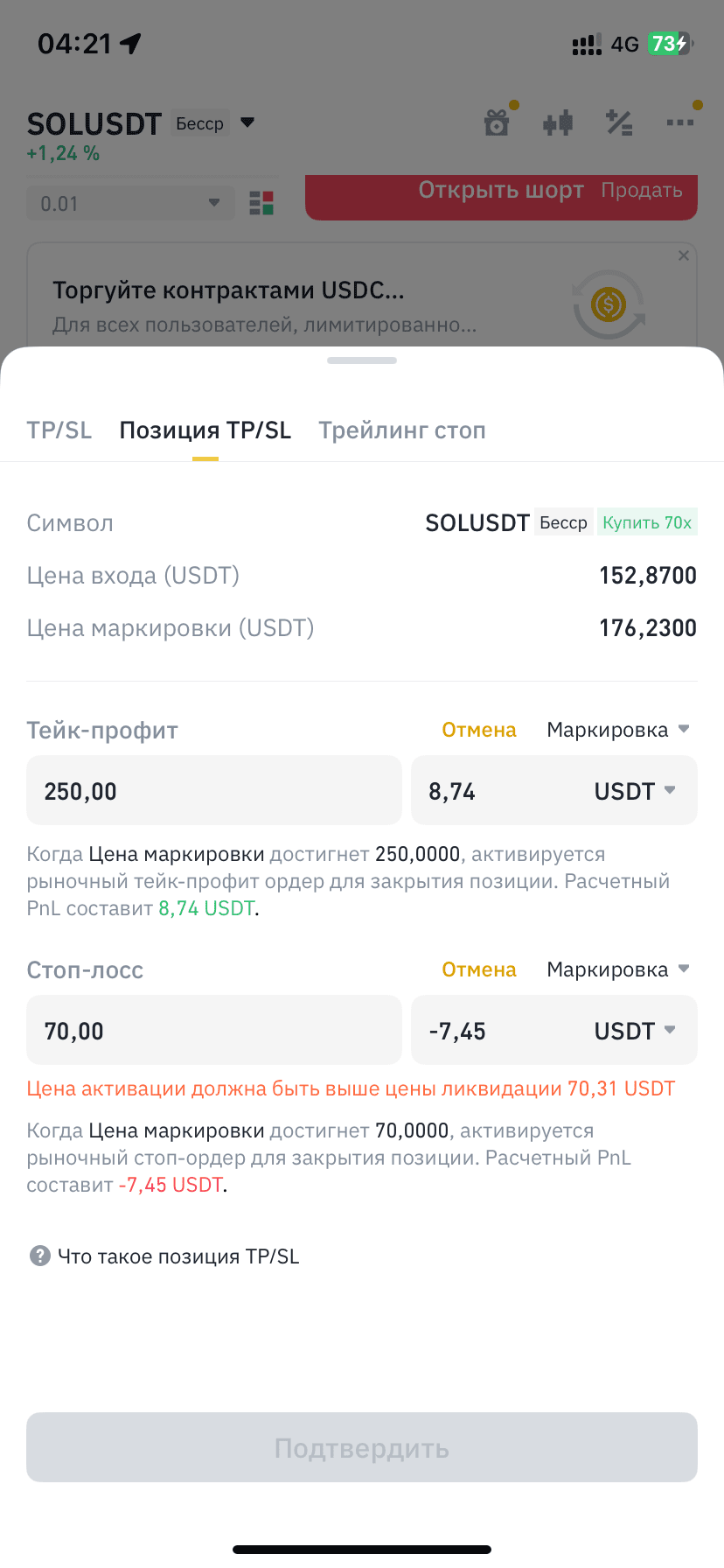
Task: Cancel take-profit with Отмена link
Action: 479,730
